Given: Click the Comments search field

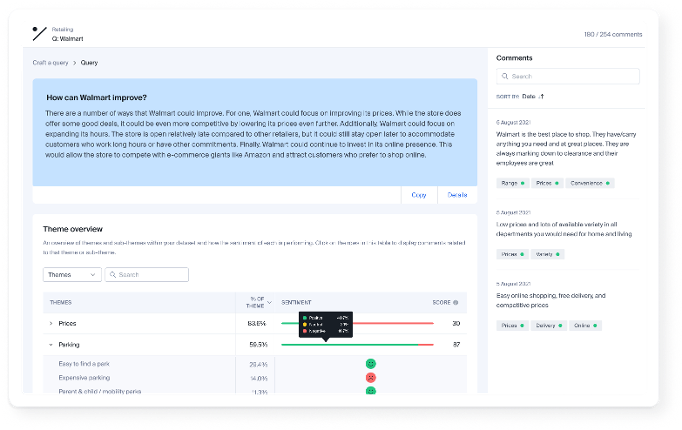Looking at the screenshot, I should (568, 76).
